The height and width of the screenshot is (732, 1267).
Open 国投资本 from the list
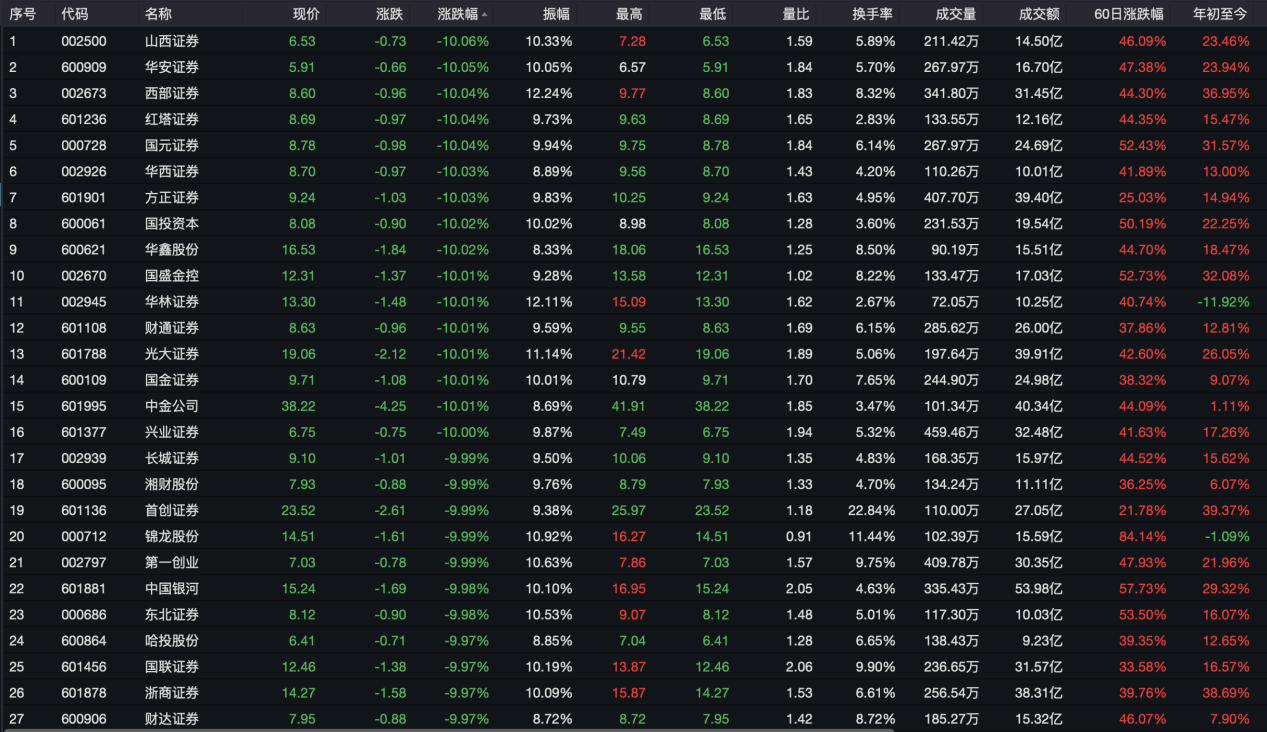click(172, 223)
